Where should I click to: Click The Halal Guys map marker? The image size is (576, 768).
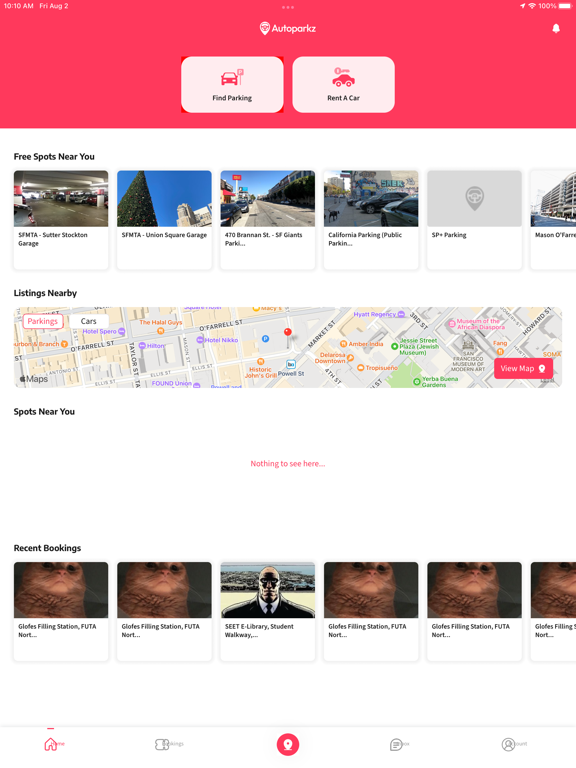click(161, 332)
